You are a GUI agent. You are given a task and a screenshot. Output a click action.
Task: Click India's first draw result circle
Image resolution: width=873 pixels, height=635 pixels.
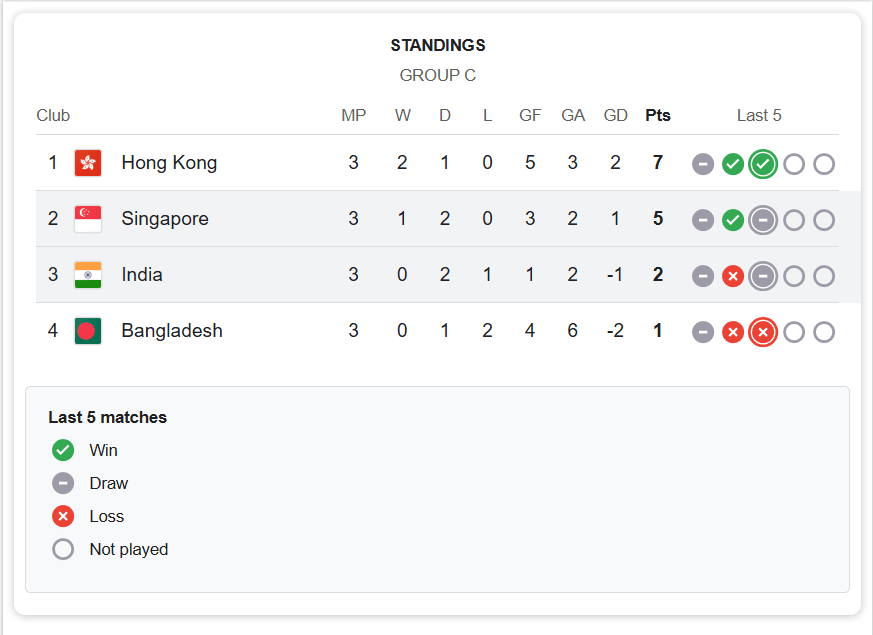pos(703,276)
